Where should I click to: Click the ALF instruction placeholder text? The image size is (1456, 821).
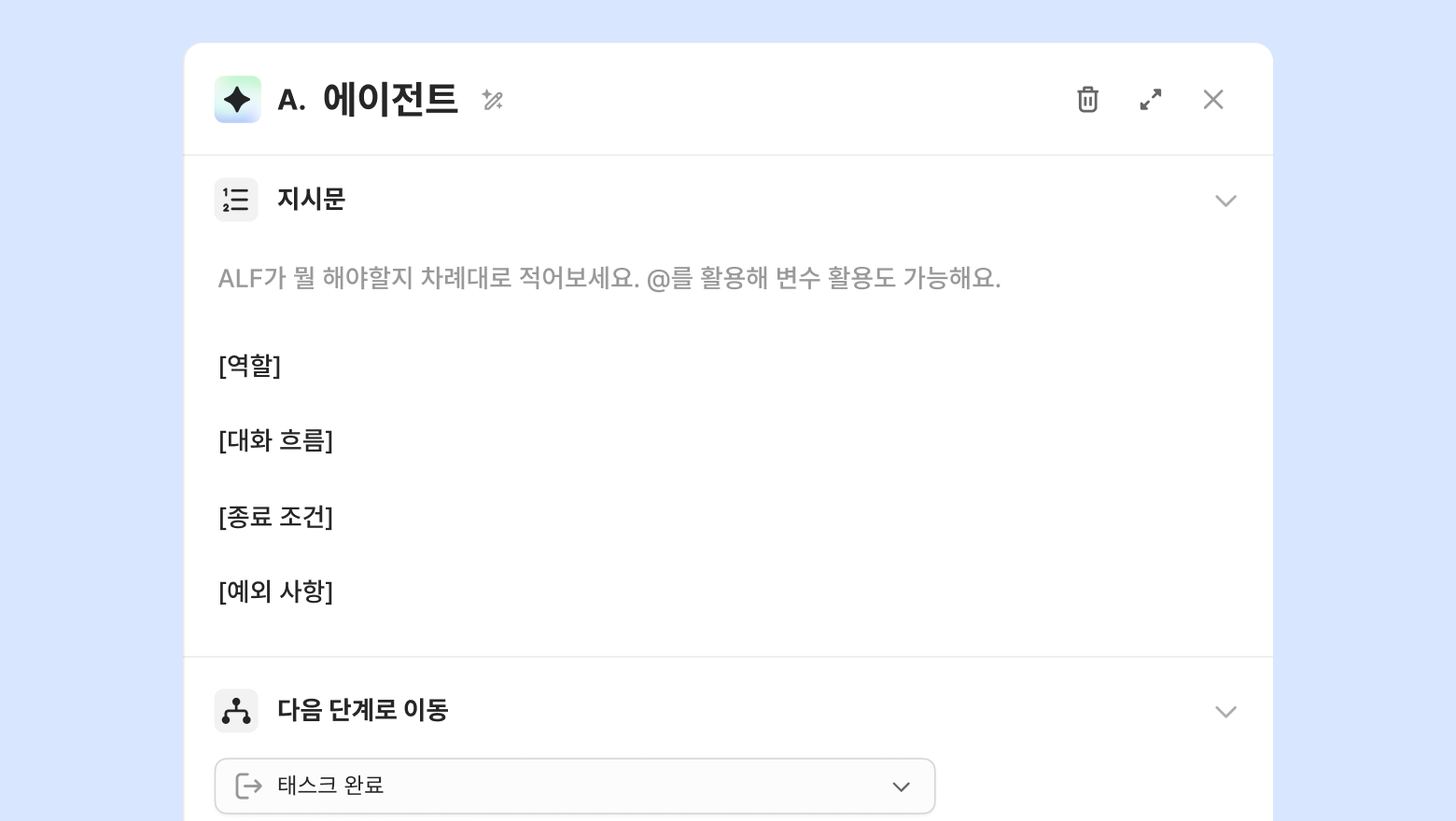[x=609, y=278]
